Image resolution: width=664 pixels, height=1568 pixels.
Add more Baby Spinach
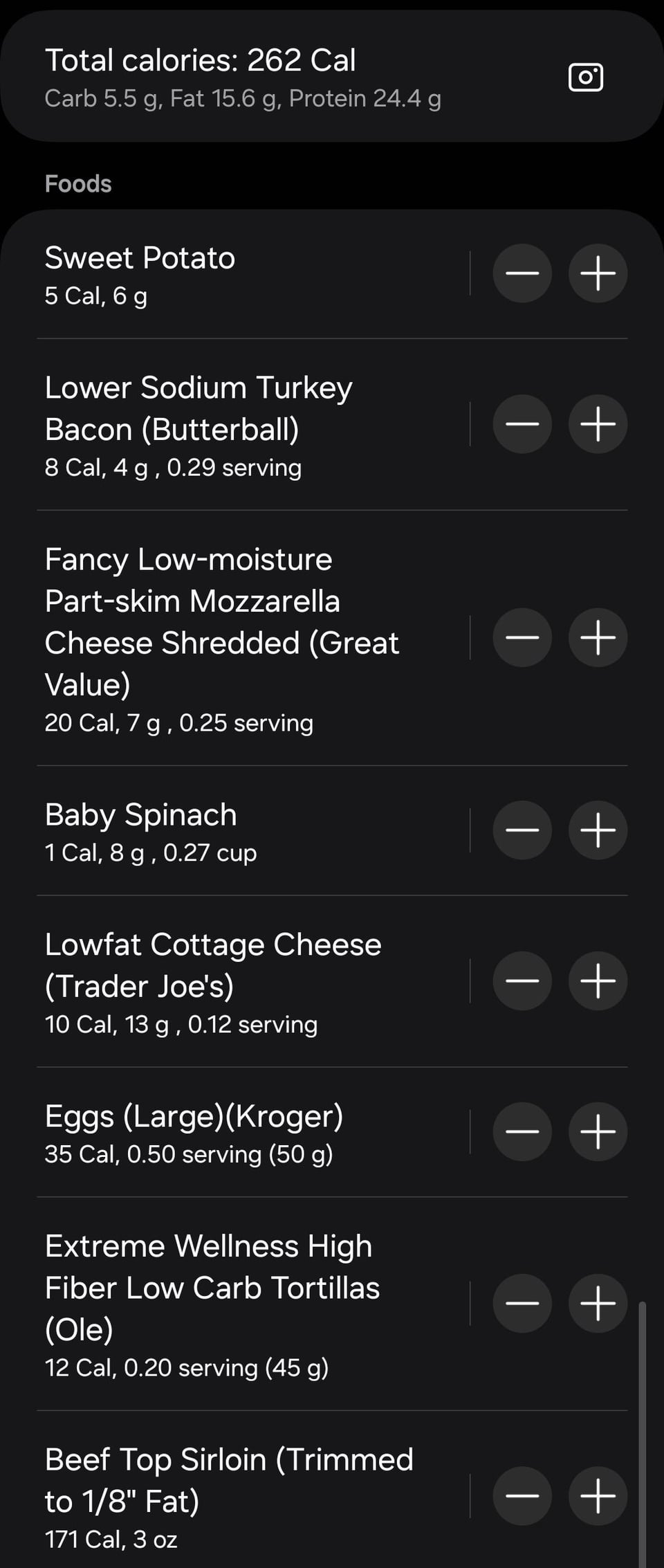click(598, 830)
